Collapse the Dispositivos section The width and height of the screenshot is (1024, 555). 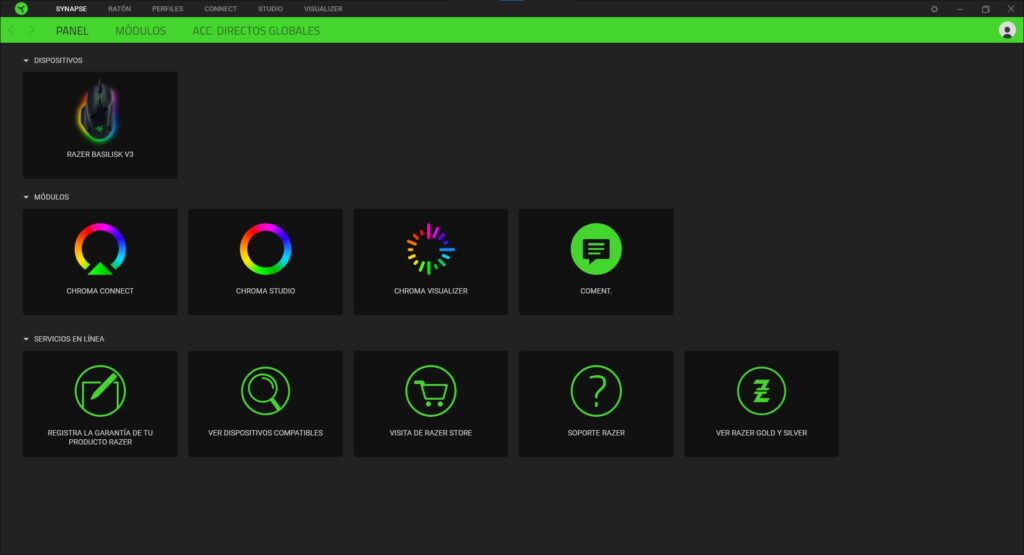click(26, 61)
